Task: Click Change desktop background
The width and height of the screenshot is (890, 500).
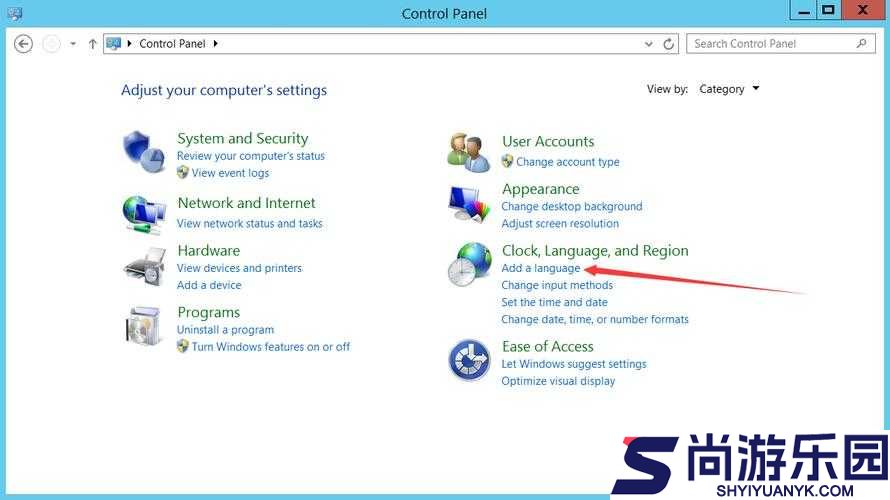Action: pyautogui.click(x=572, y=206)
